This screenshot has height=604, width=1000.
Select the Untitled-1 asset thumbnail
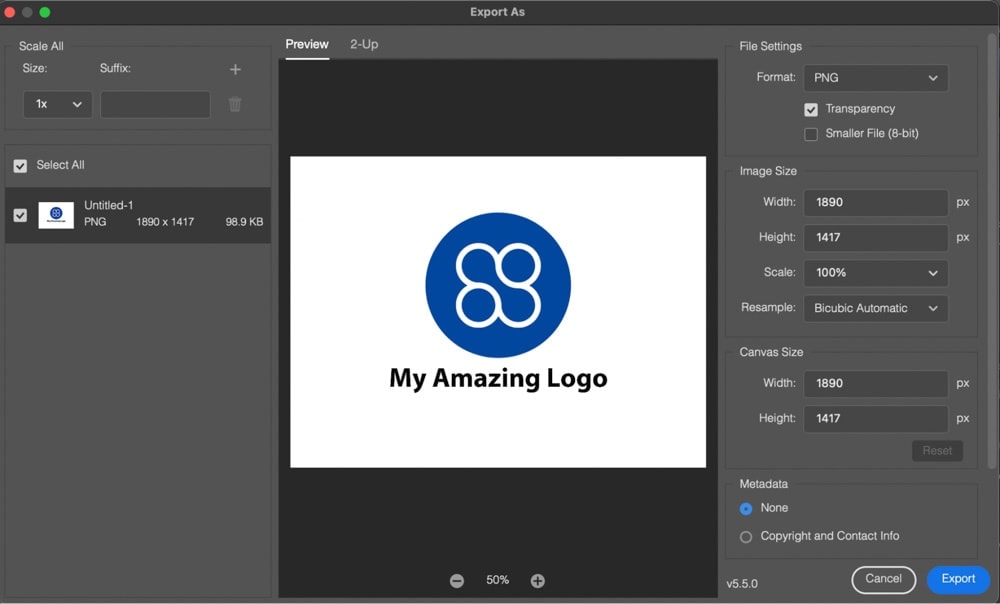pyautogui.click(x=56, y=215)
